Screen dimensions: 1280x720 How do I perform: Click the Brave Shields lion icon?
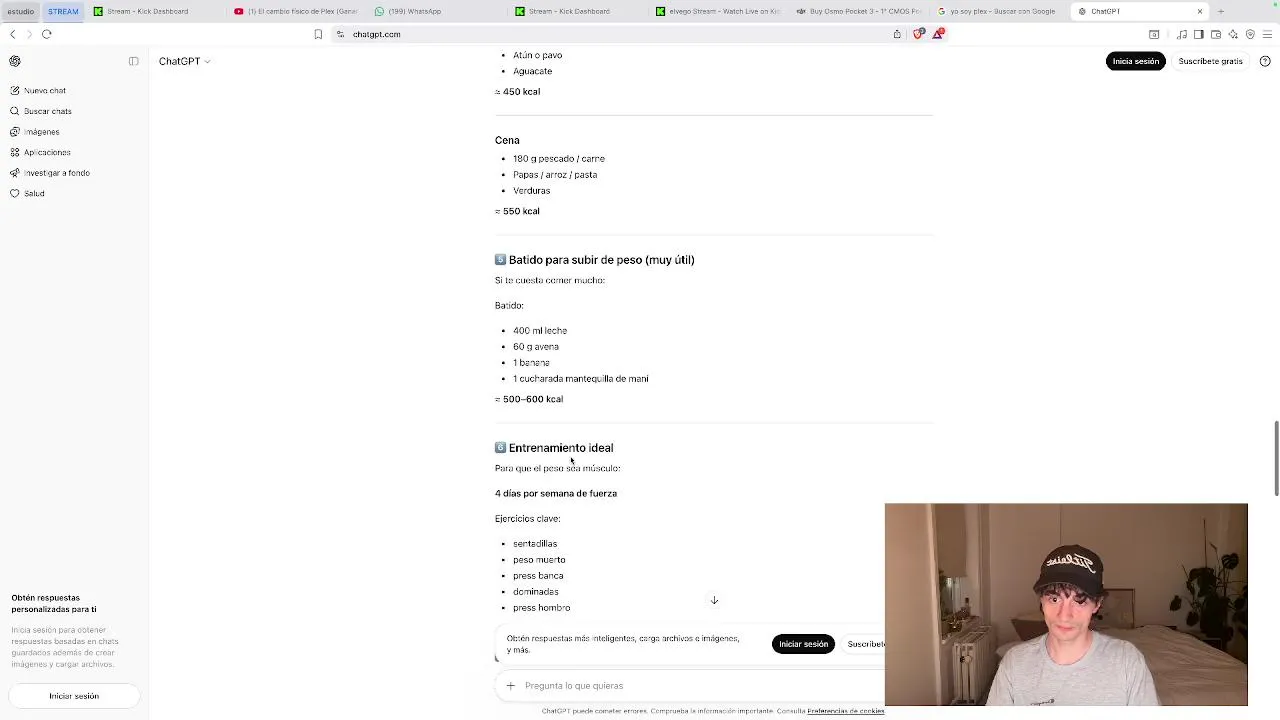click(x=919, y=34)
